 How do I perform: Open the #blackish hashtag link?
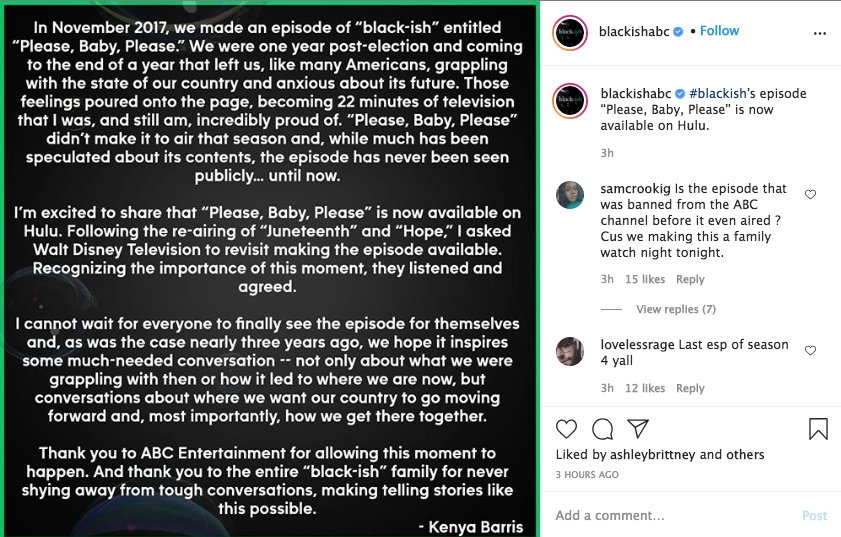pos(720,94)
